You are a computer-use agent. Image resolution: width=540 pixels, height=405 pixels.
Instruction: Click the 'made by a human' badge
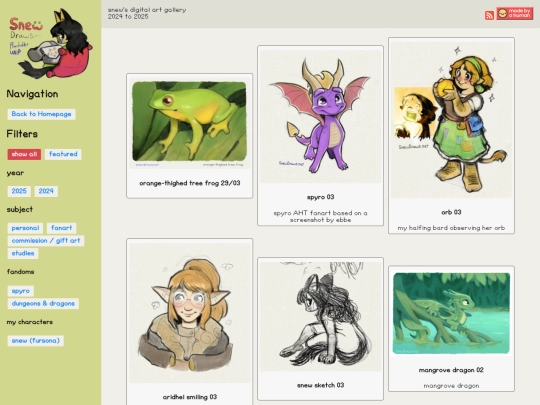515,14
